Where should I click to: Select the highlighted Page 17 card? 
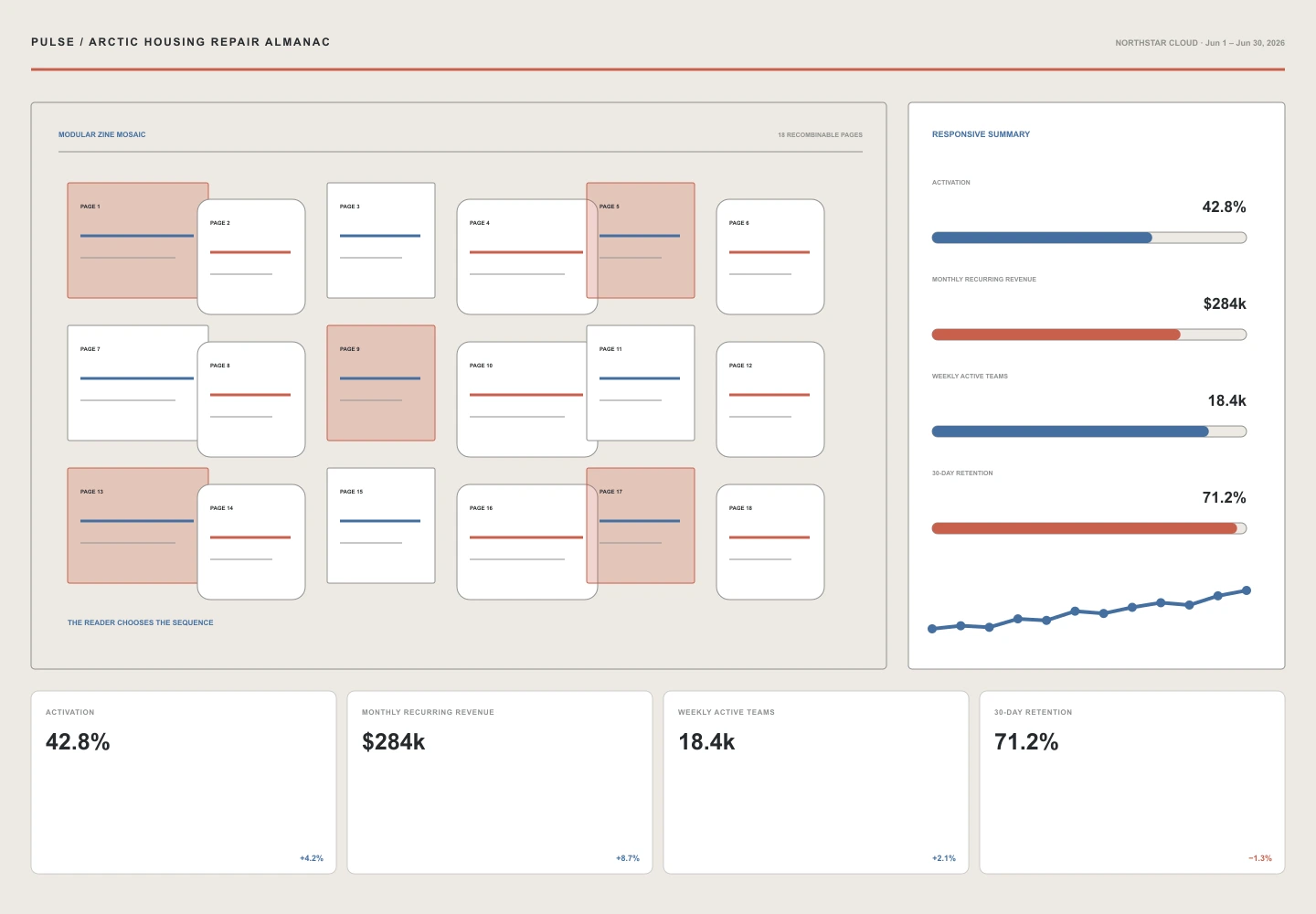[x=641, y=526]
